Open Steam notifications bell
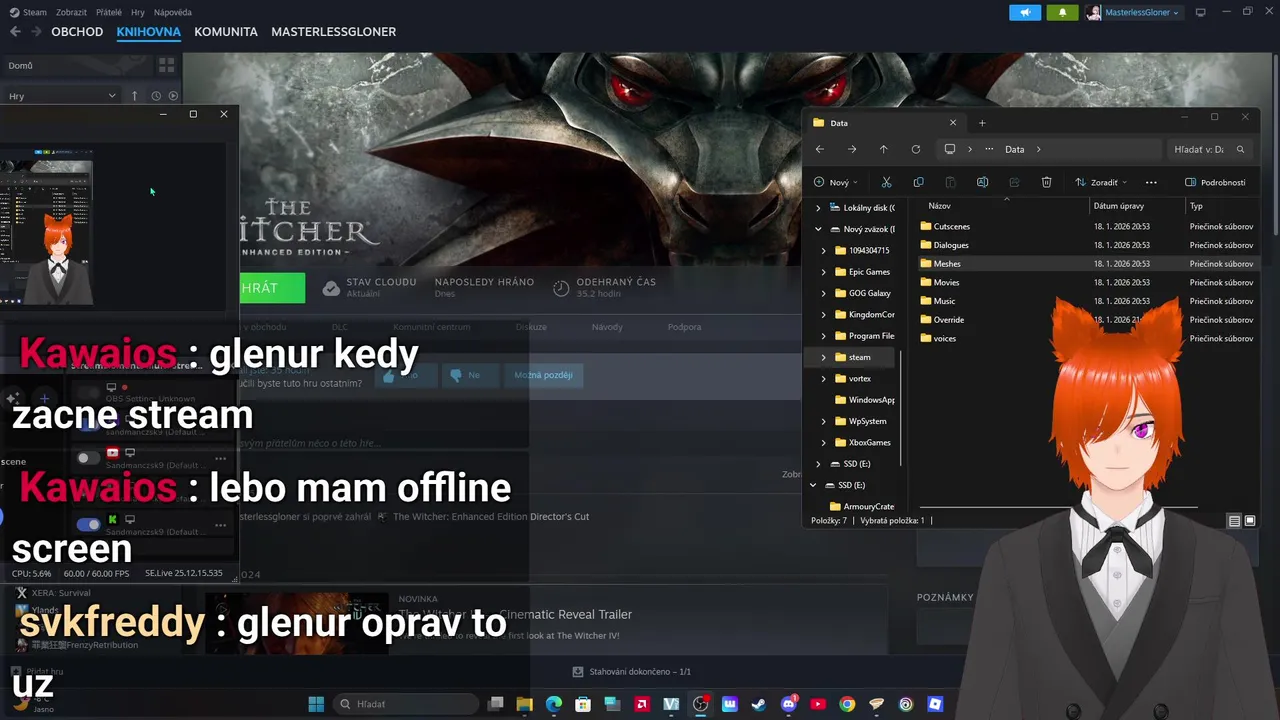1280x720 pixels. pyautogui.click(x=1062, y=12)
